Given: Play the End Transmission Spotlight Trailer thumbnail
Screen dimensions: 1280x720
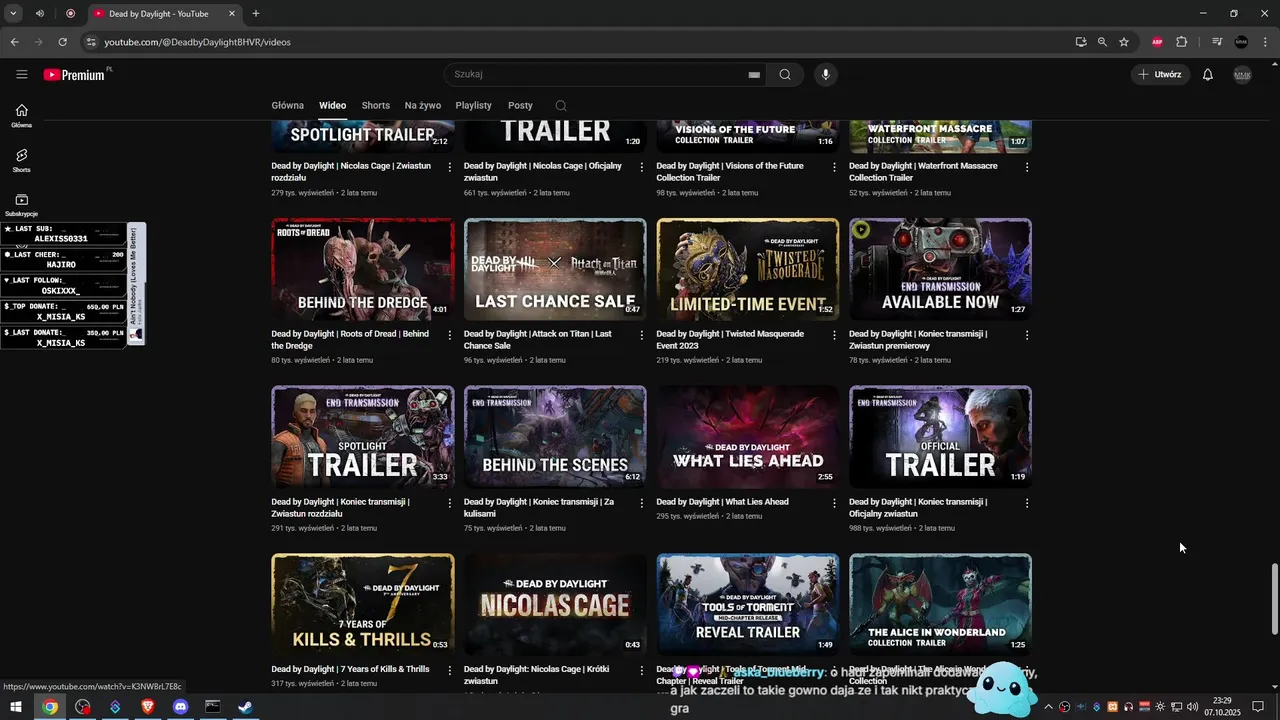Looking at the screenshot, I should tap(363, 437).
